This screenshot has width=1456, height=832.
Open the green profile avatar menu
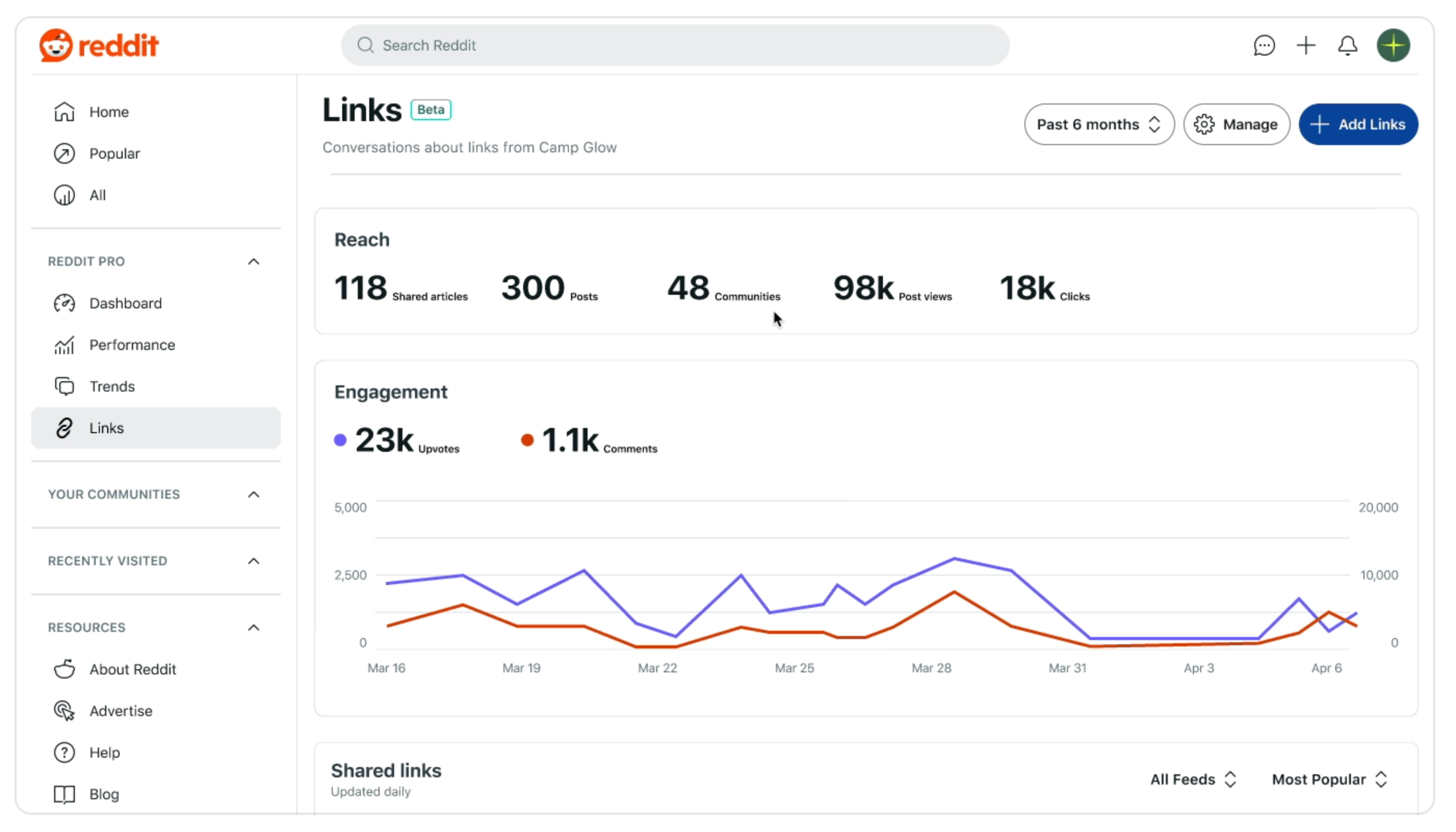(x=1393, y=45)
